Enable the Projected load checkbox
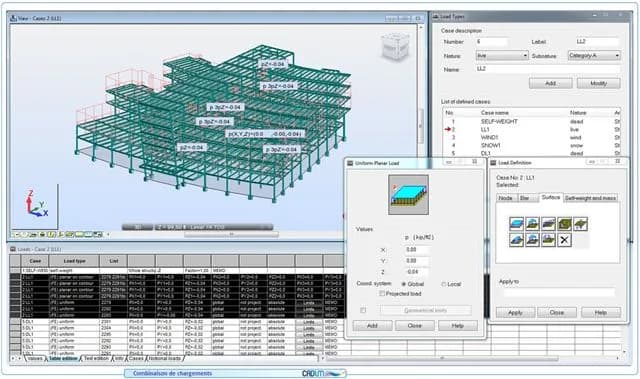This screenshot has width=640, height=379. pyautogui.click(x=382, y=293)
